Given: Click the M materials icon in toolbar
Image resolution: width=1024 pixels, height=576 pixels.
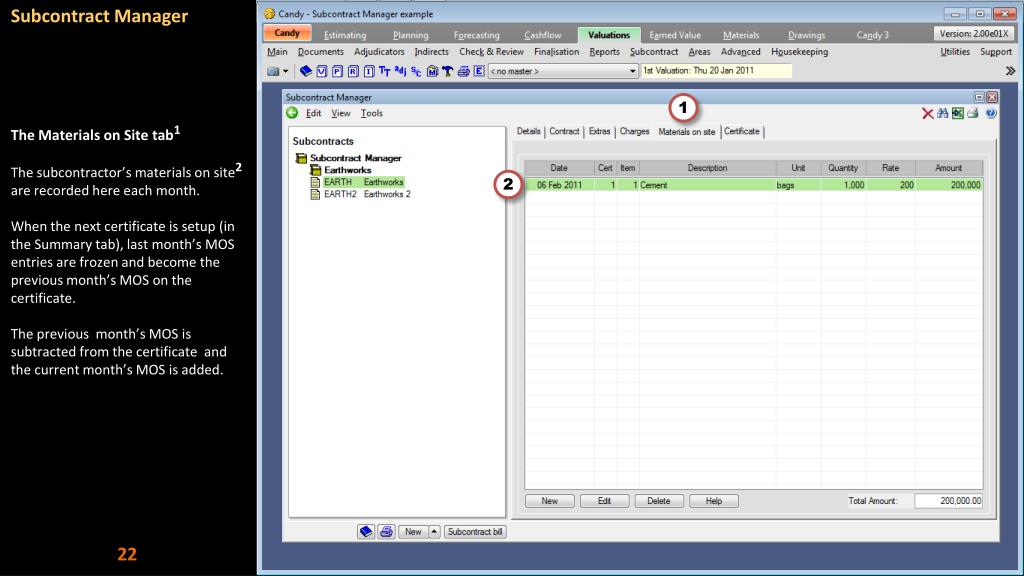Looking at the screenshot, I should pos(432,71).
